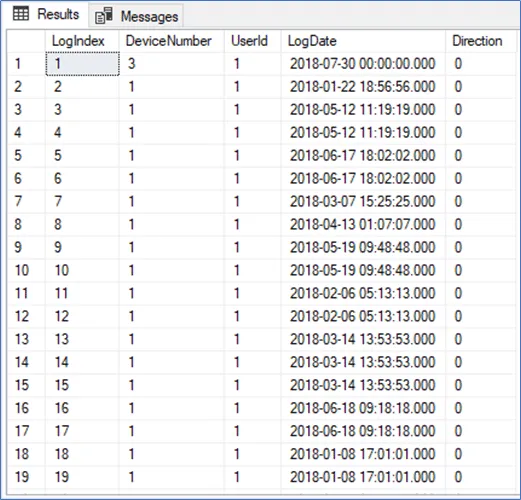Click LogDate cell in row 5

point(363,155)
